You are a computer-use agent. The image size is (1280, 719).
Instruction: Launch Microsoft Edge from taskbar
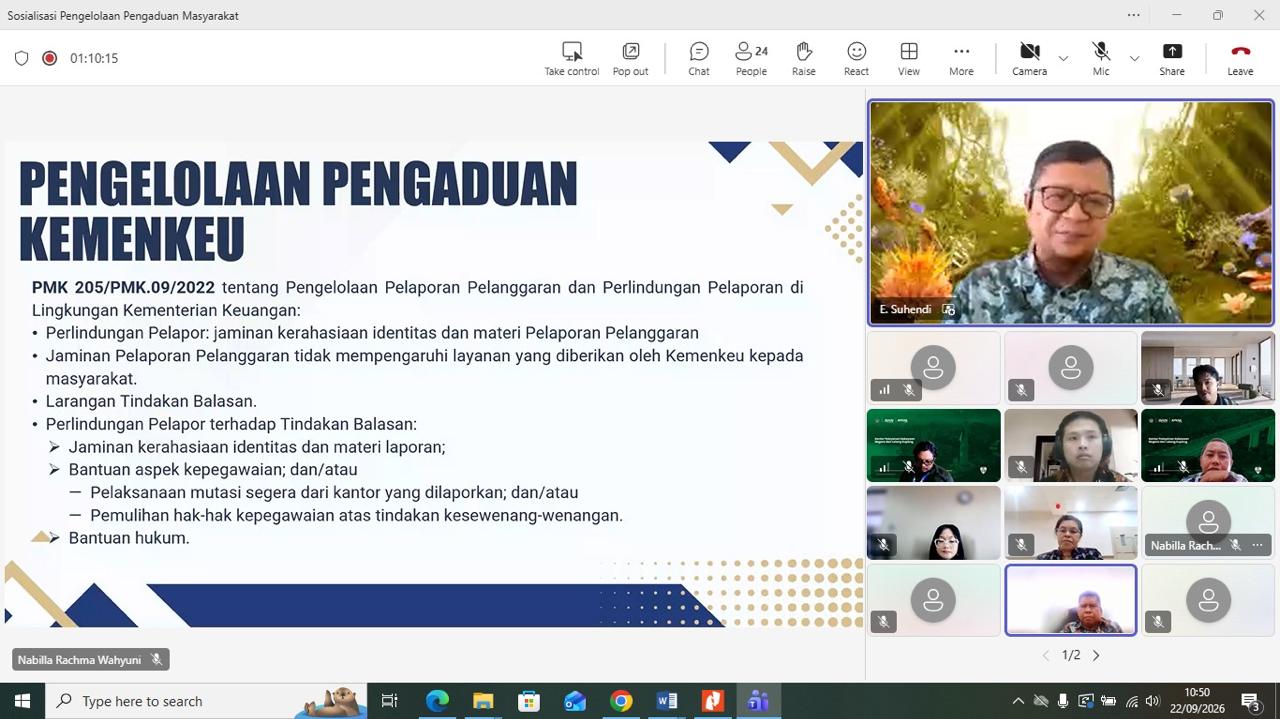437,701
